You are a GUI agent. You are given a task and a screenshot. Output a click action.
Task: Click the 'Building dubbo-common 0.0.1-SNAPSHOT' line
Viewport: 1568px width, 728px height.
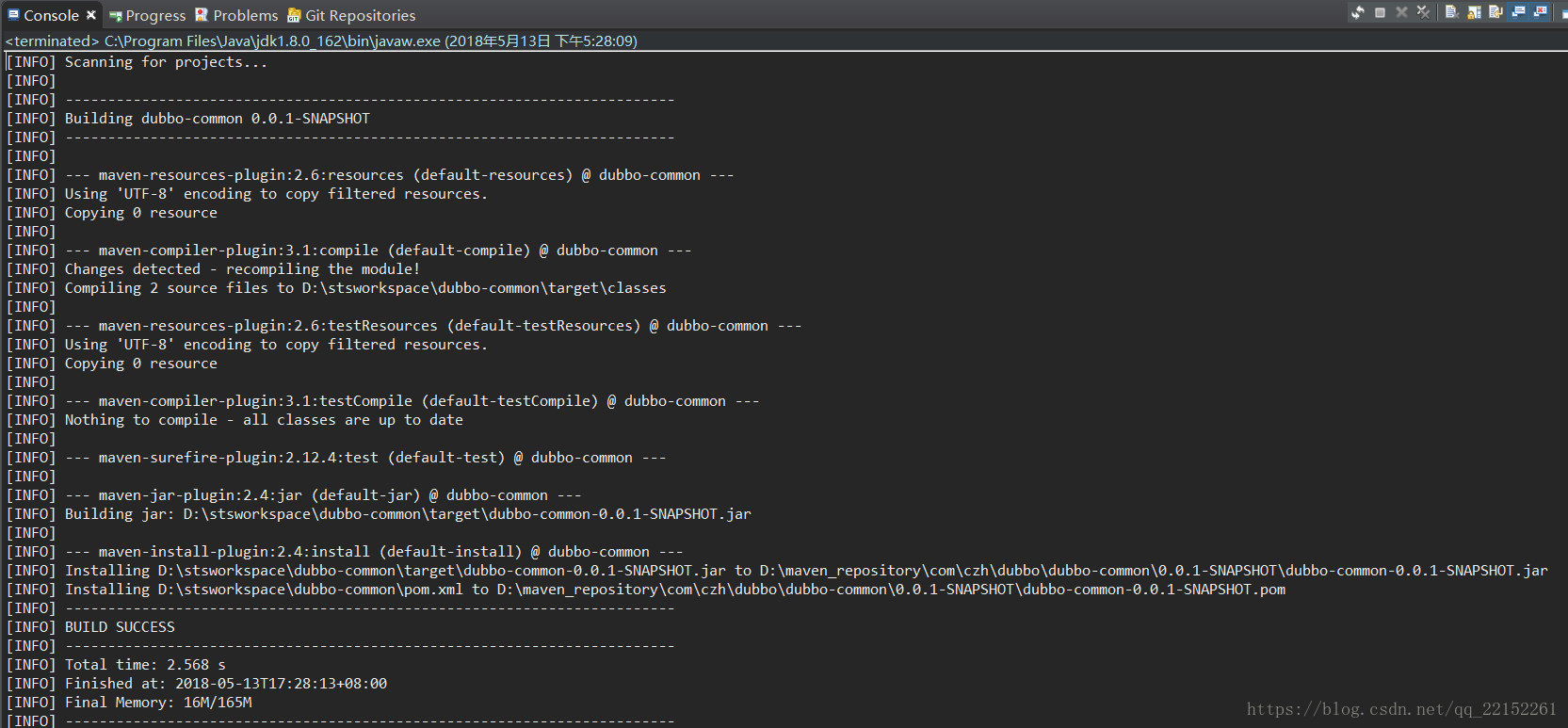click(x=188, y=119)
